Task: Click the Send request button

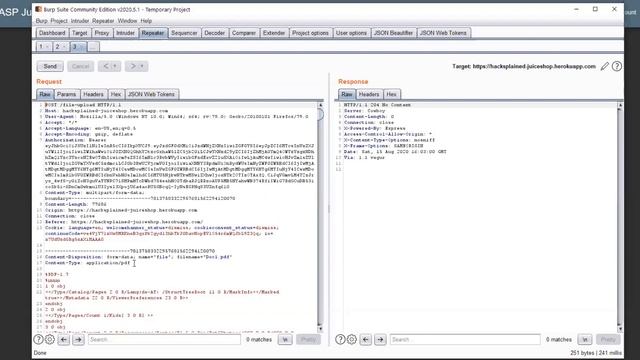Action: pos(50,66)
